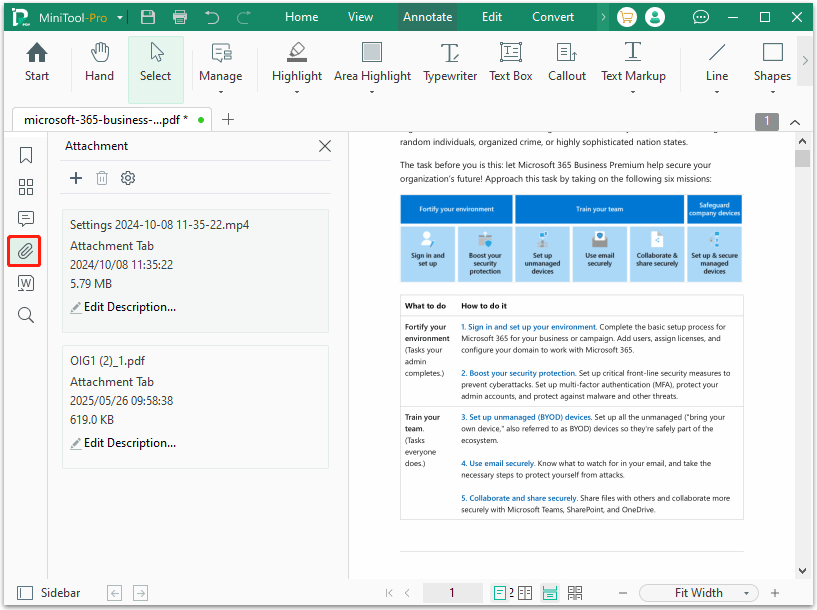Expand the Shapes dropdown arrow
Viewport: 817px width, 610px height.
(x=773, y=92)
